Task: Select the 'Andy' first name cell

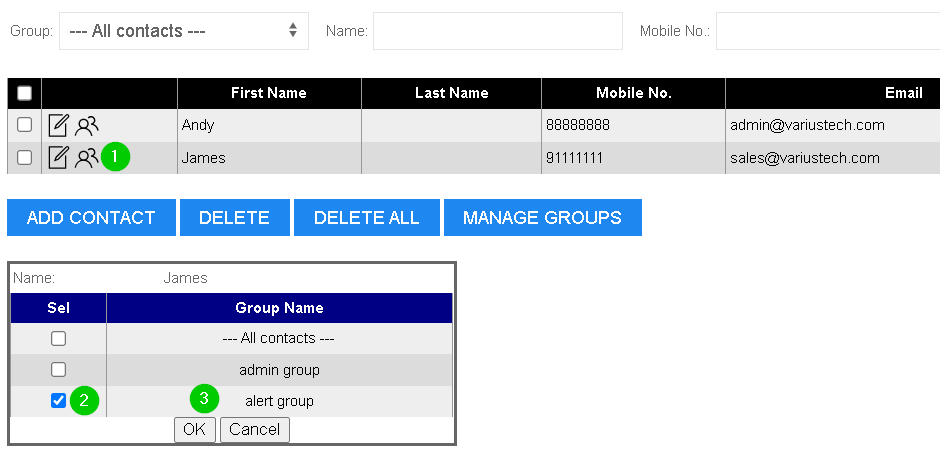Action: (269, 125)
